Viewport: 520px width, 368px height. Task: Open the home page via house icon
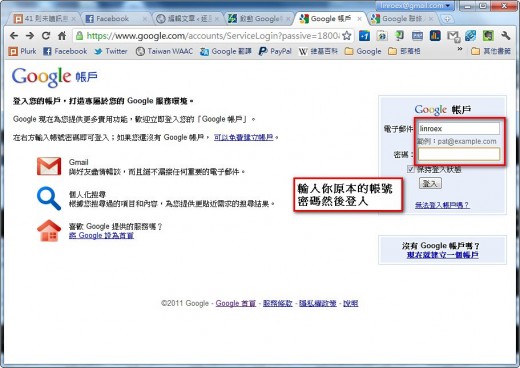[62, 36]
